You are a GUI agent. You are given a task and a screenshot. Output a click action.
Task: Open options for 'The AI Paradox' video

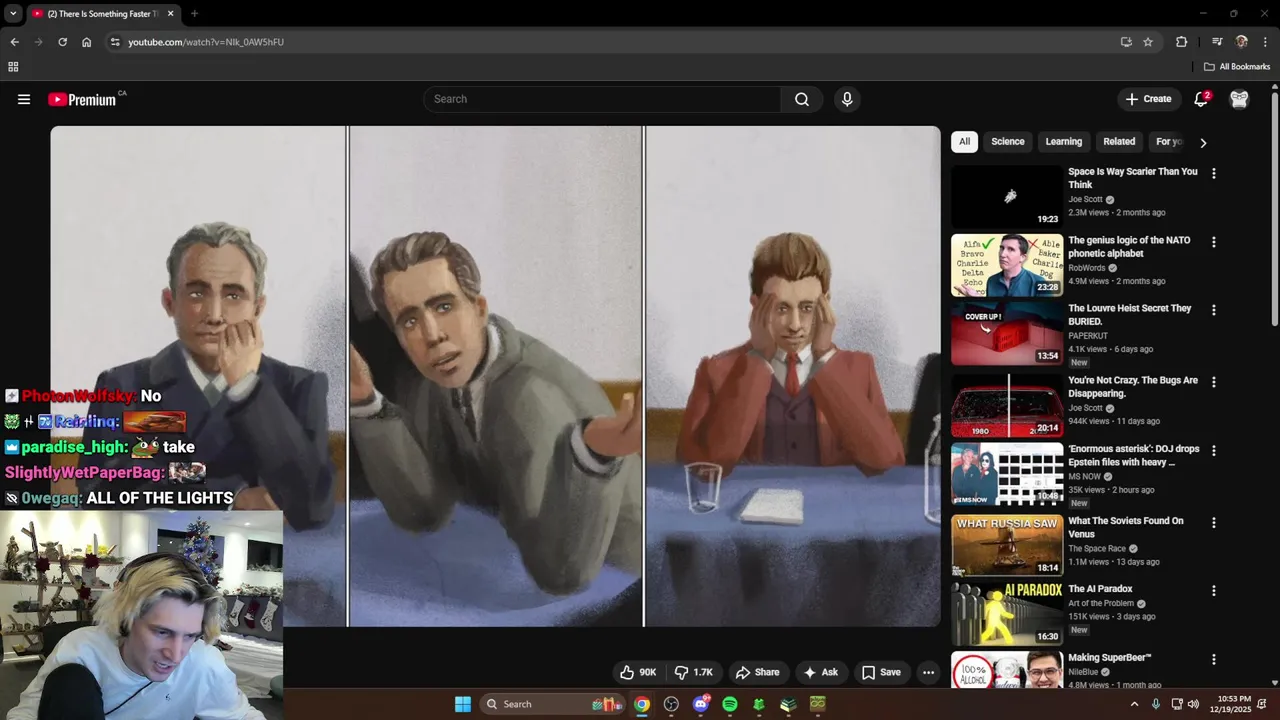[1214, 591]
